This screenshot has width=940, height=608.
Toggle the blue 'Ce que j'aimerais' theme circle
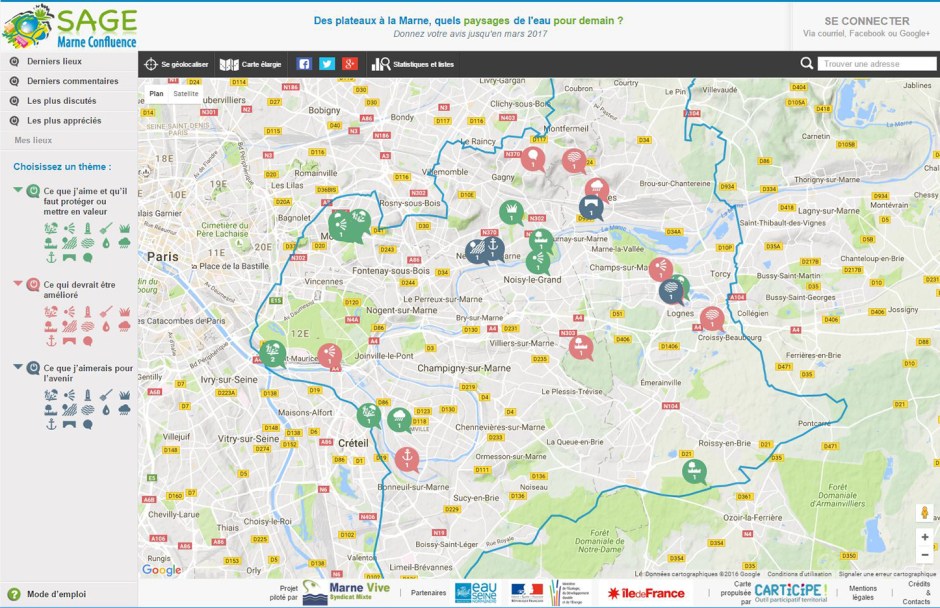tap(33, 368)
